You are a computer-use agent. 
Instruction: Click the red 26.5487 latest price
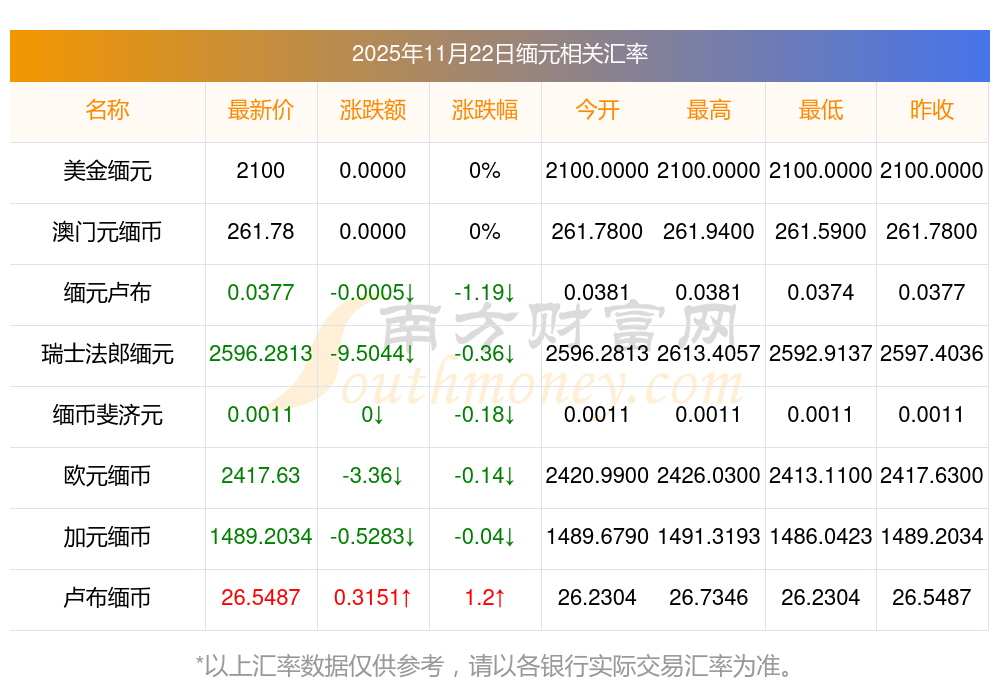(260, 598)
